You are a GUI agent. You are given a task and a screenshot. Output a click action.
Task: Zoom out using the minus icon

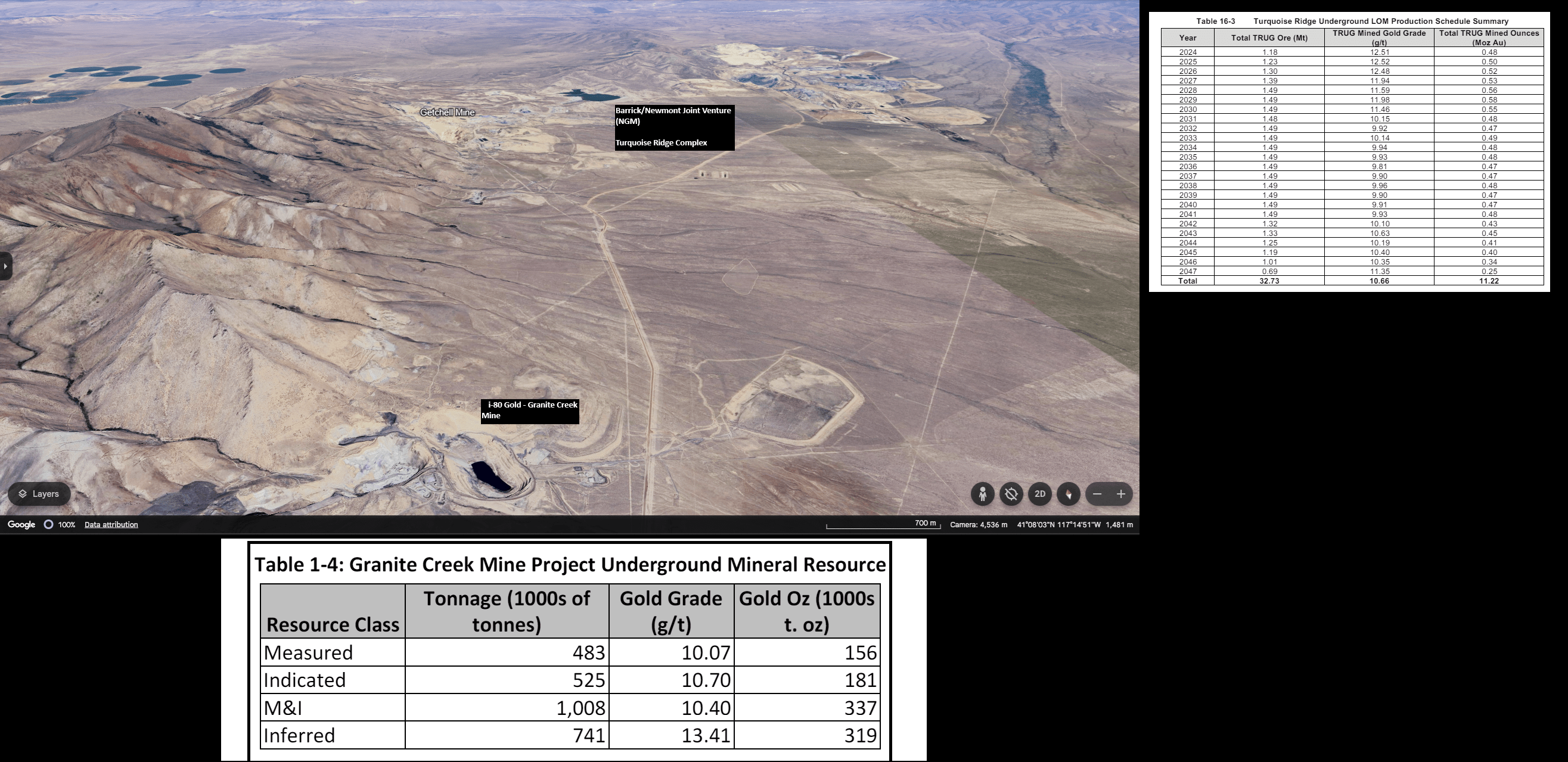(x=1096, y=494)
